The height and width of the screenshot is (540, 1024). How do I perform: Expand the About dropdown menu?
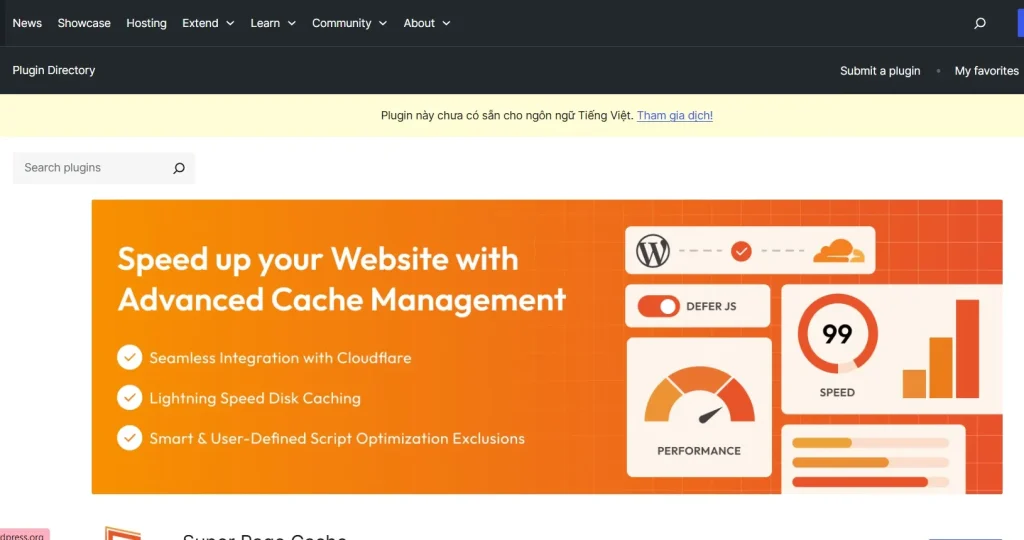[x=426, y=23]
